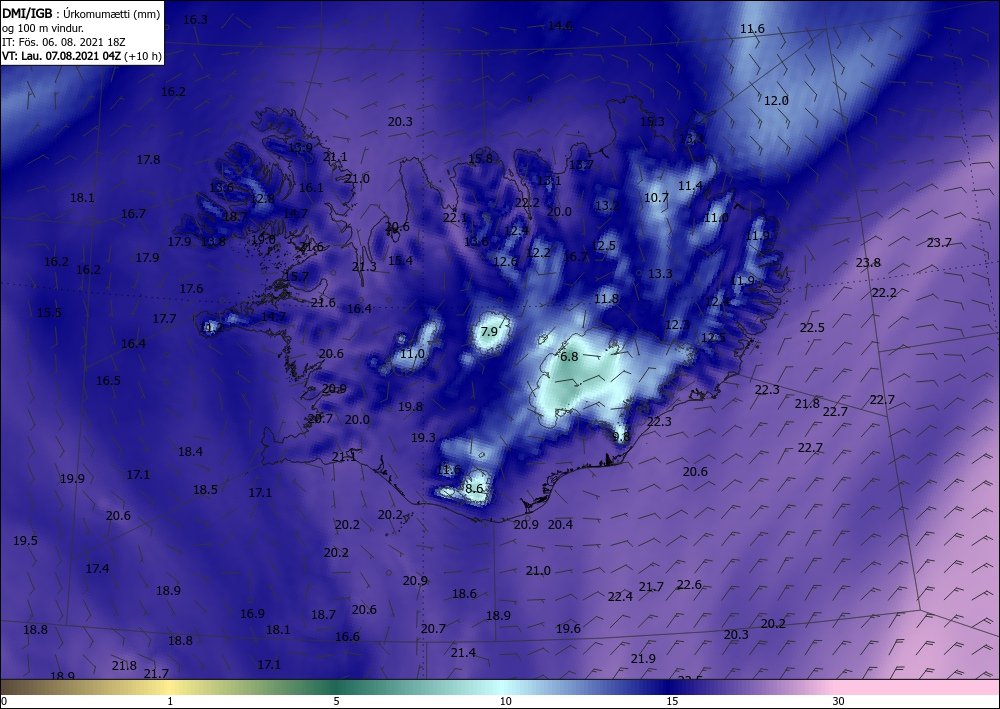1000x709 pixels.
Task: Click the map value 16.3
Action: pos(195,19)
